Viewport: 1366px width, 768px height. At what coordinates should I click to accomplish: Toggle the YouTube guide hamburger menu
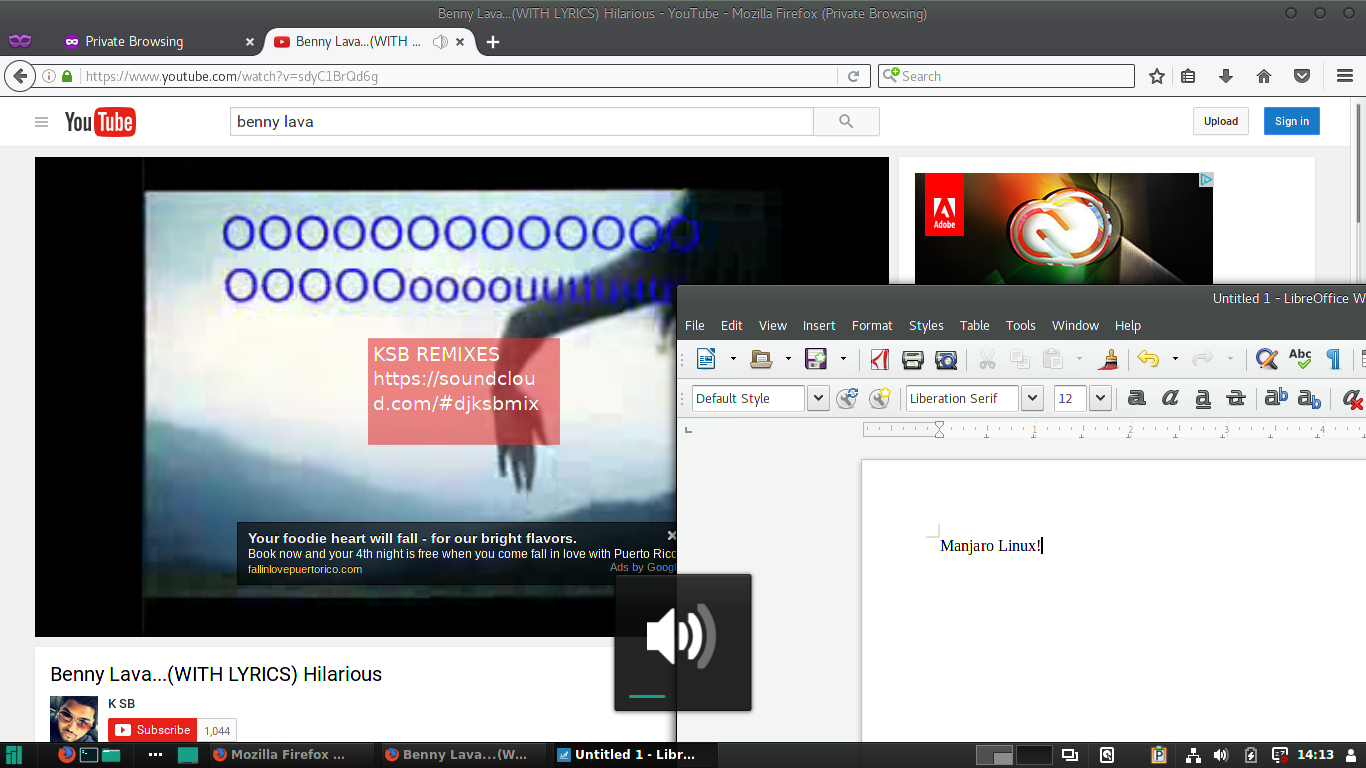(x=41, y=122)
